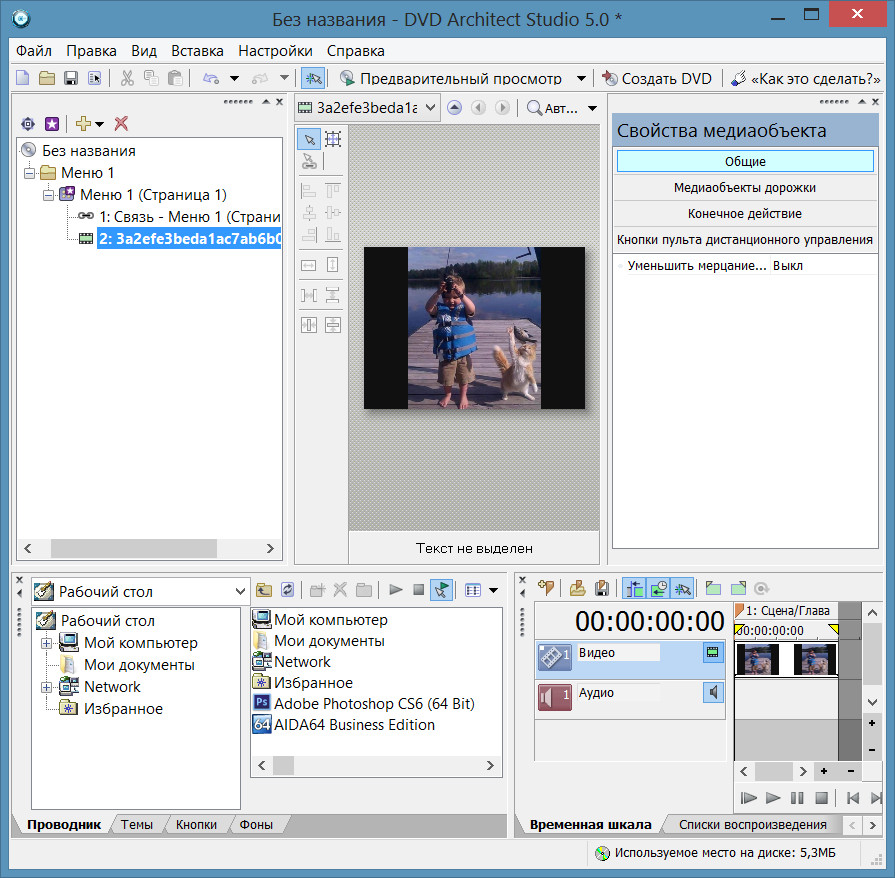The image size is (895, 878).
Task: Click the Create DVD toolbar button
Action: tap(657, 78)
